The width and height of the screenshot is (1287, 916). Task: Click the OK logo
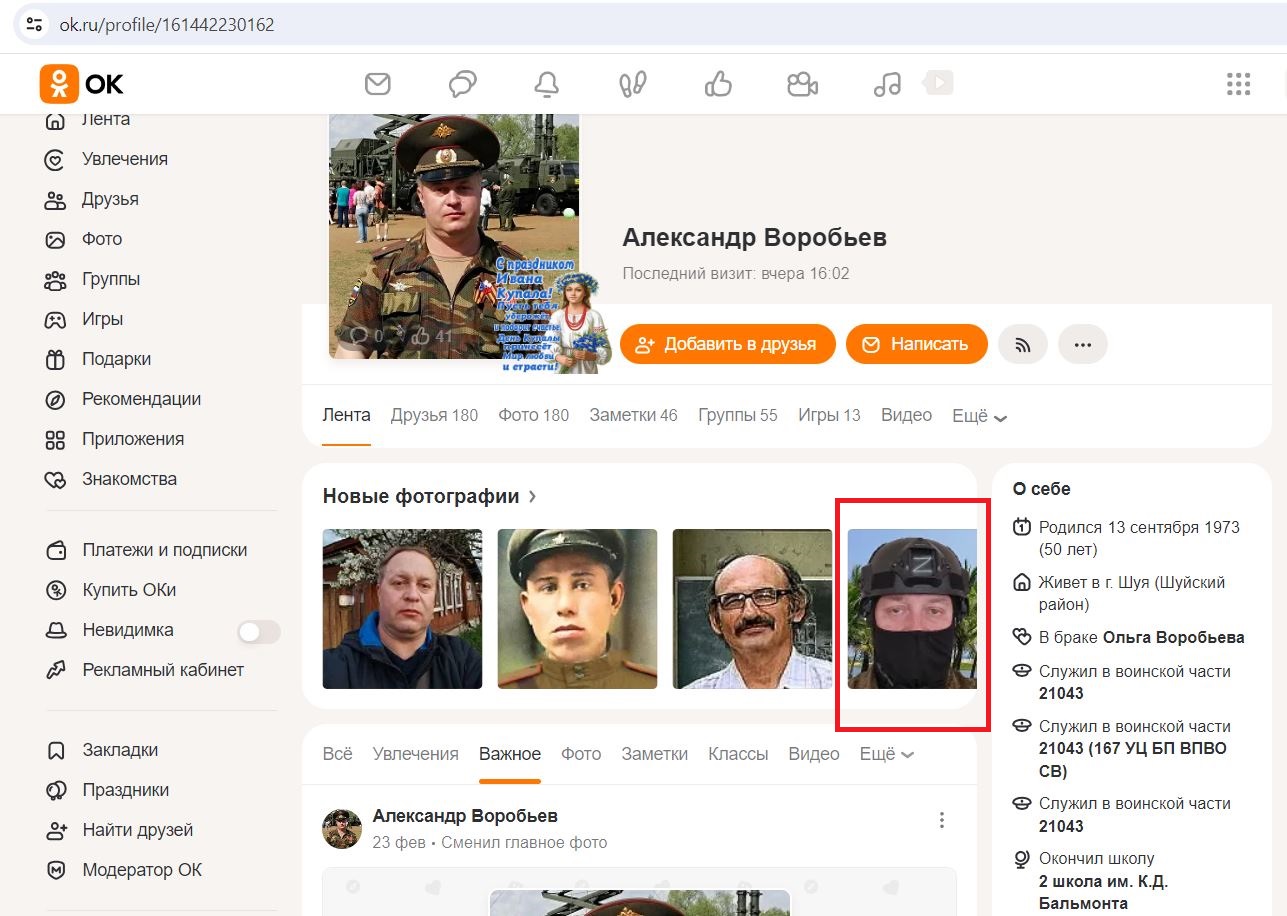(82, 84)
